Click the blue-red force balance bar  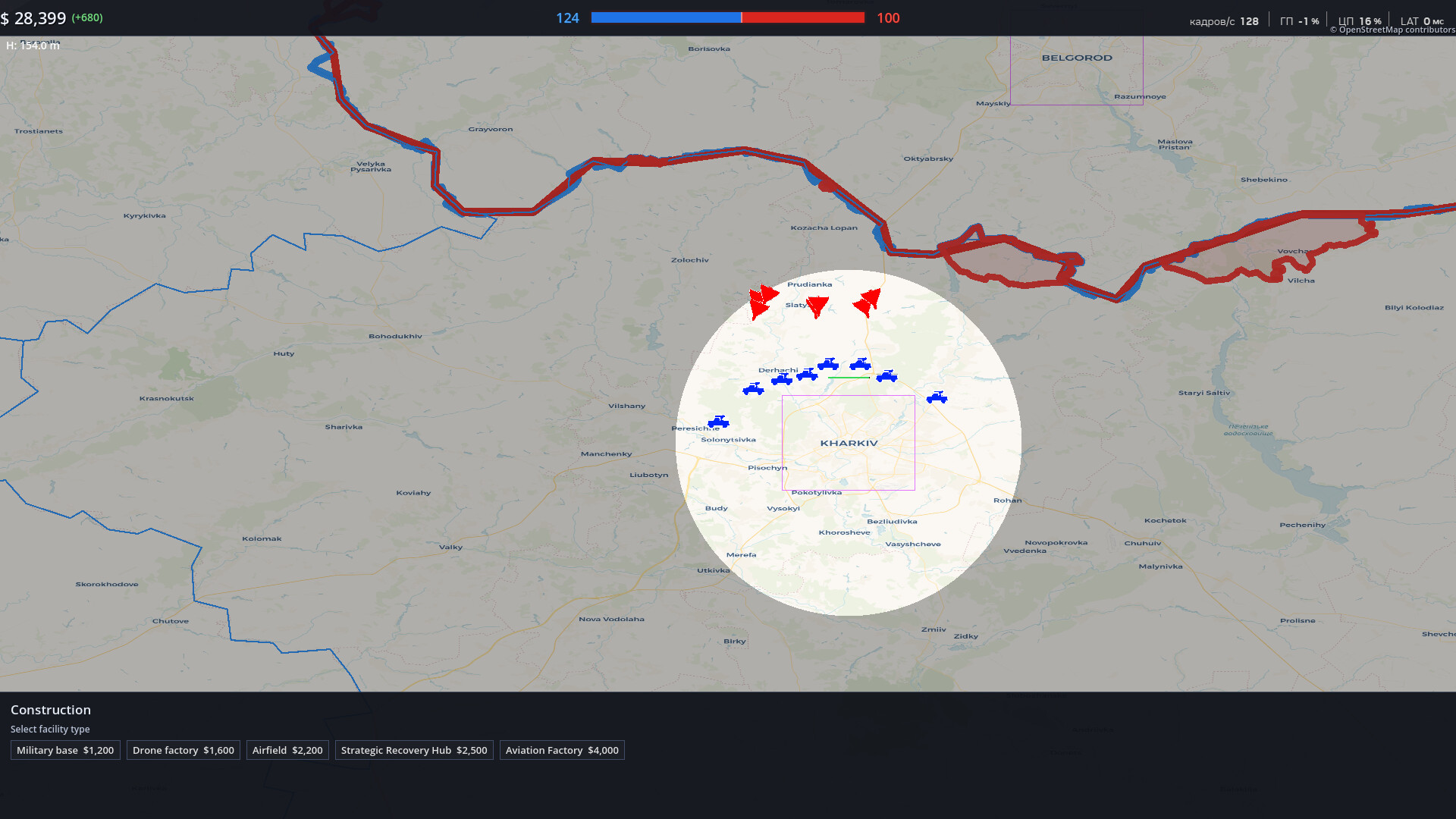click(x=727, y=17)
